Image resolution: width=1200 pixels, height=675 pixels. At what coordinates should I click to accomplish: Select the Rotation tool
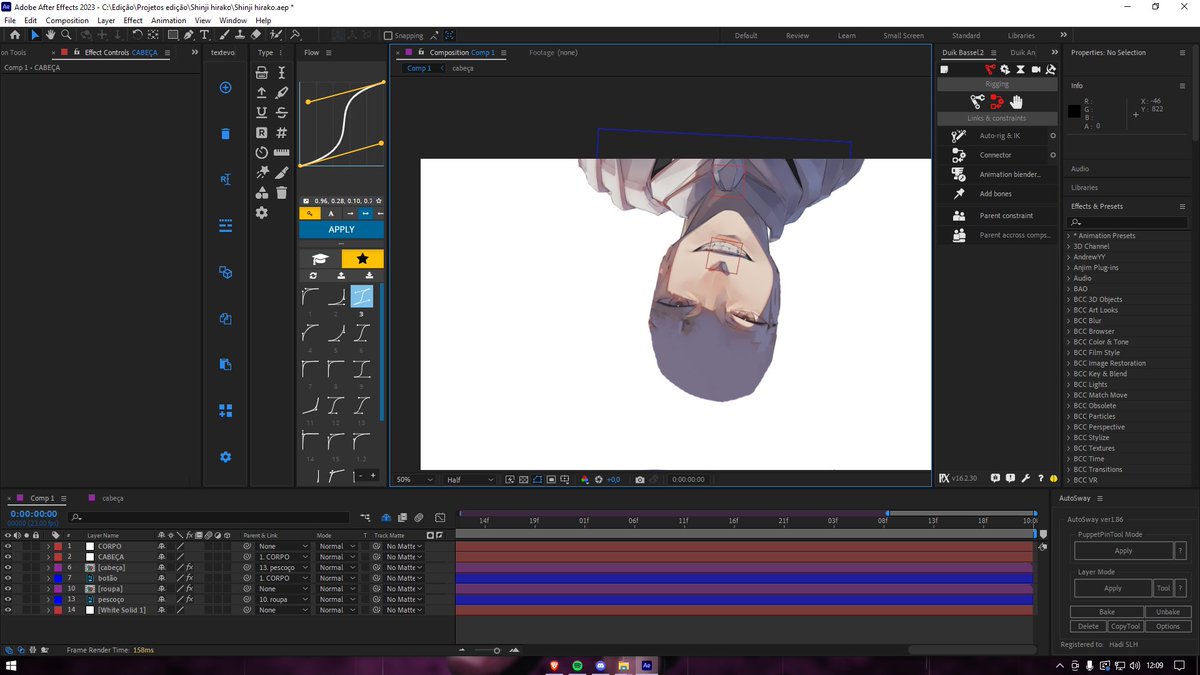137,35
